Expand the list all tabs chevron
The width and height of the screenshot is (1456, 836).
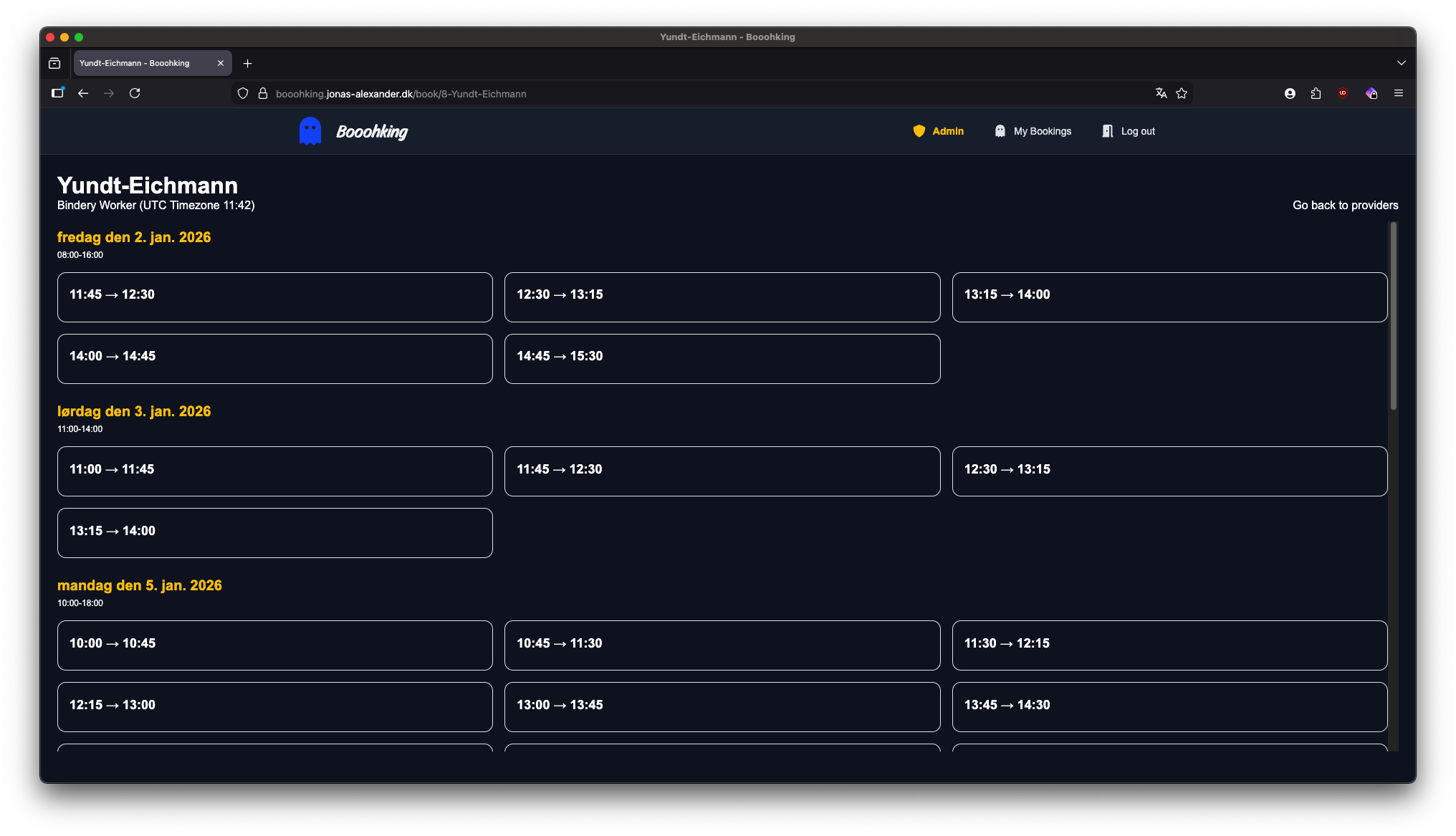(x=1401, y=63)
